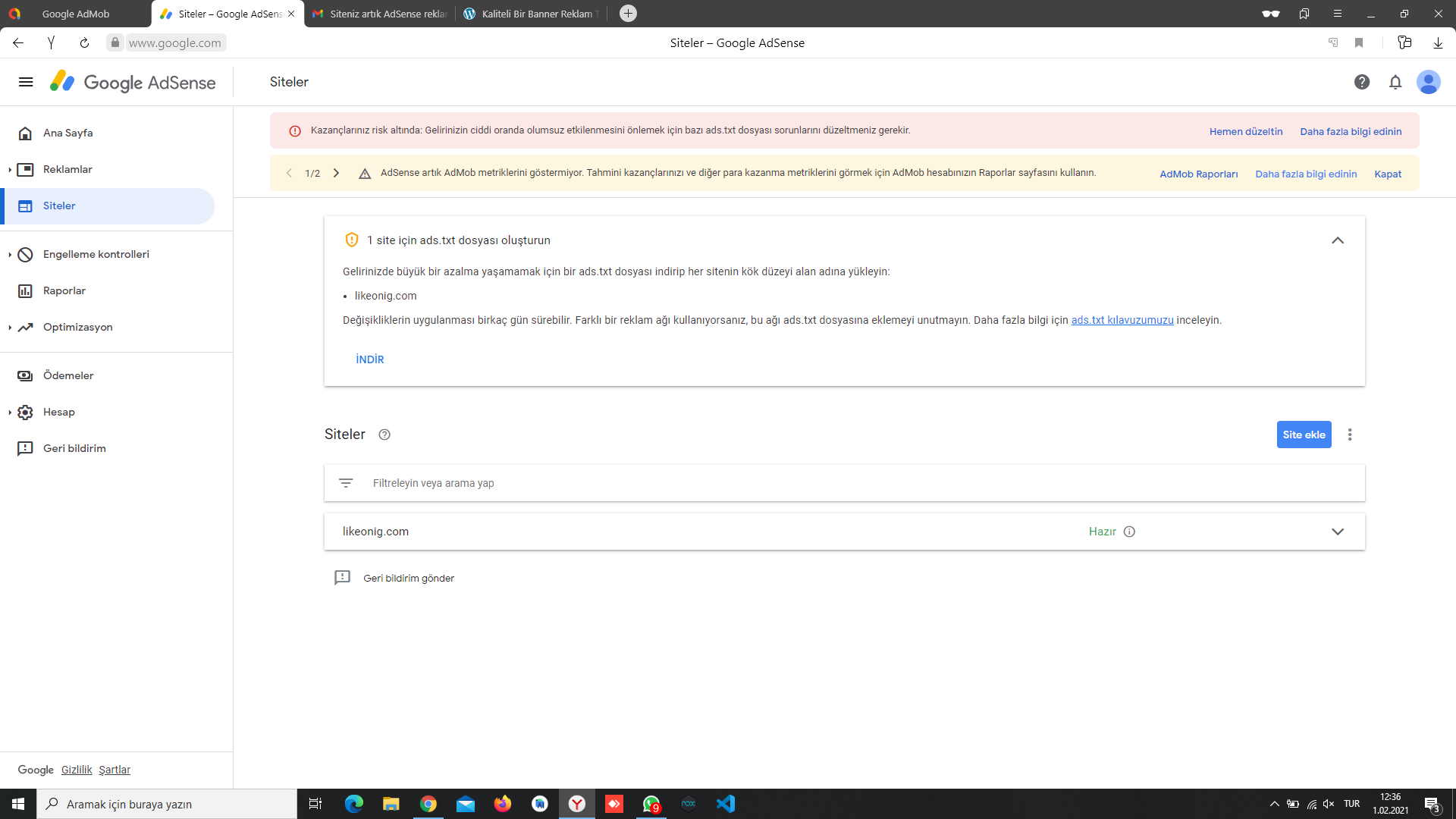Viewport: 1456px width, 819px height.
Task: Go to previous notification arrow
Action: click(x=289, y=173)
